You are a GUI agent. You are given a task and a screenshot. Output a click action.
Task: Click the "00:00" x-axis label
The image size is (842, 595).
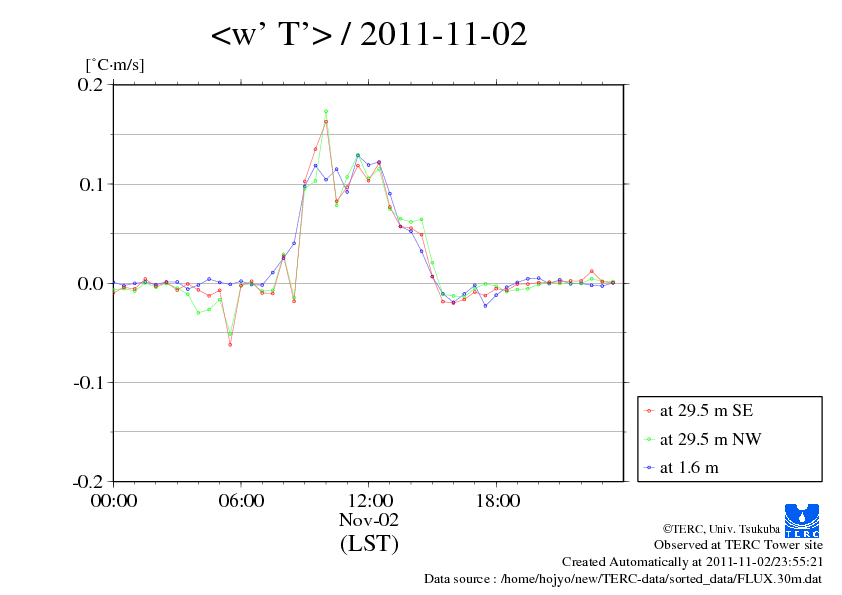[114, 500]
